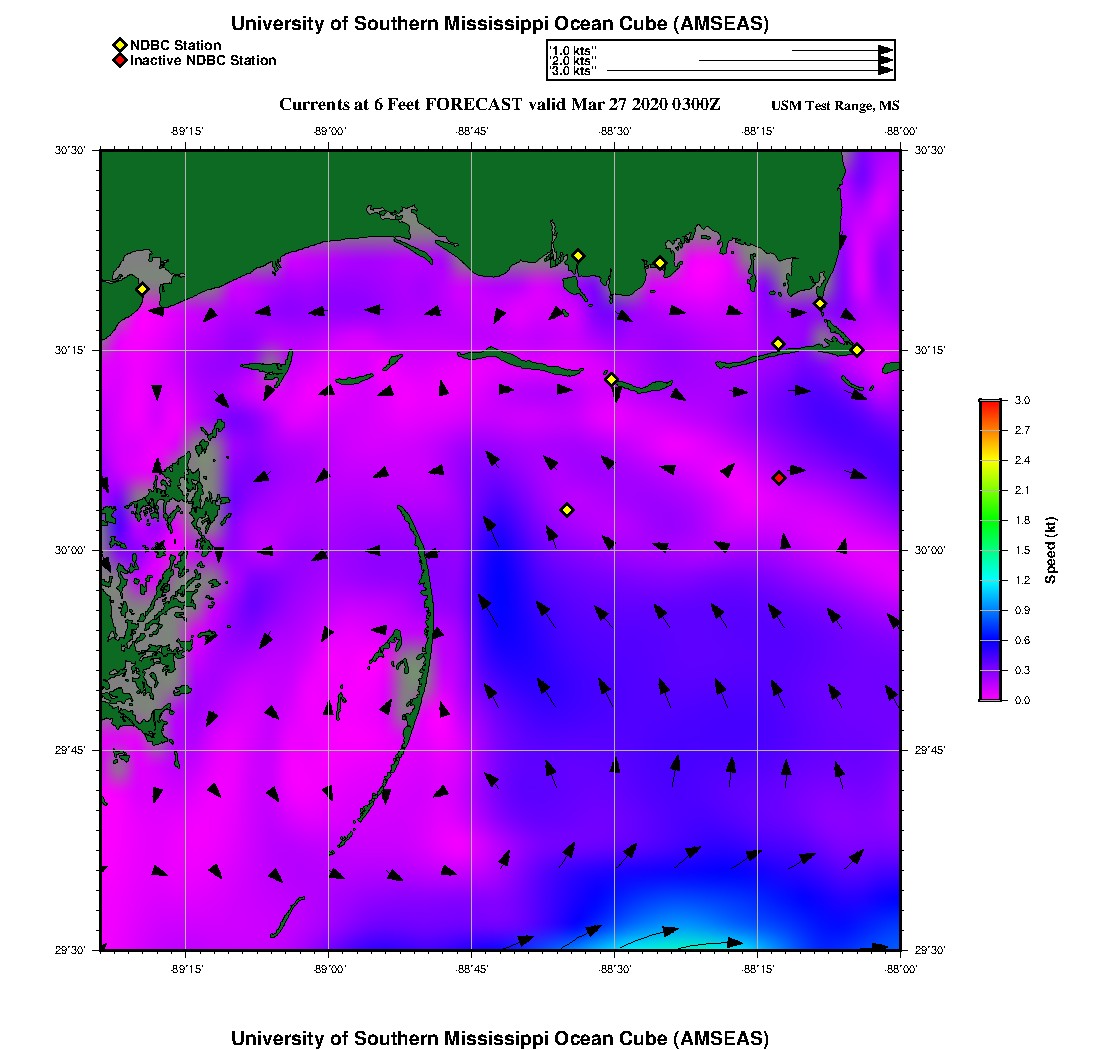Click the 1.0 kts scale arrow label
Viewport: 1100px width, 1050px height.
click(572, 50)
